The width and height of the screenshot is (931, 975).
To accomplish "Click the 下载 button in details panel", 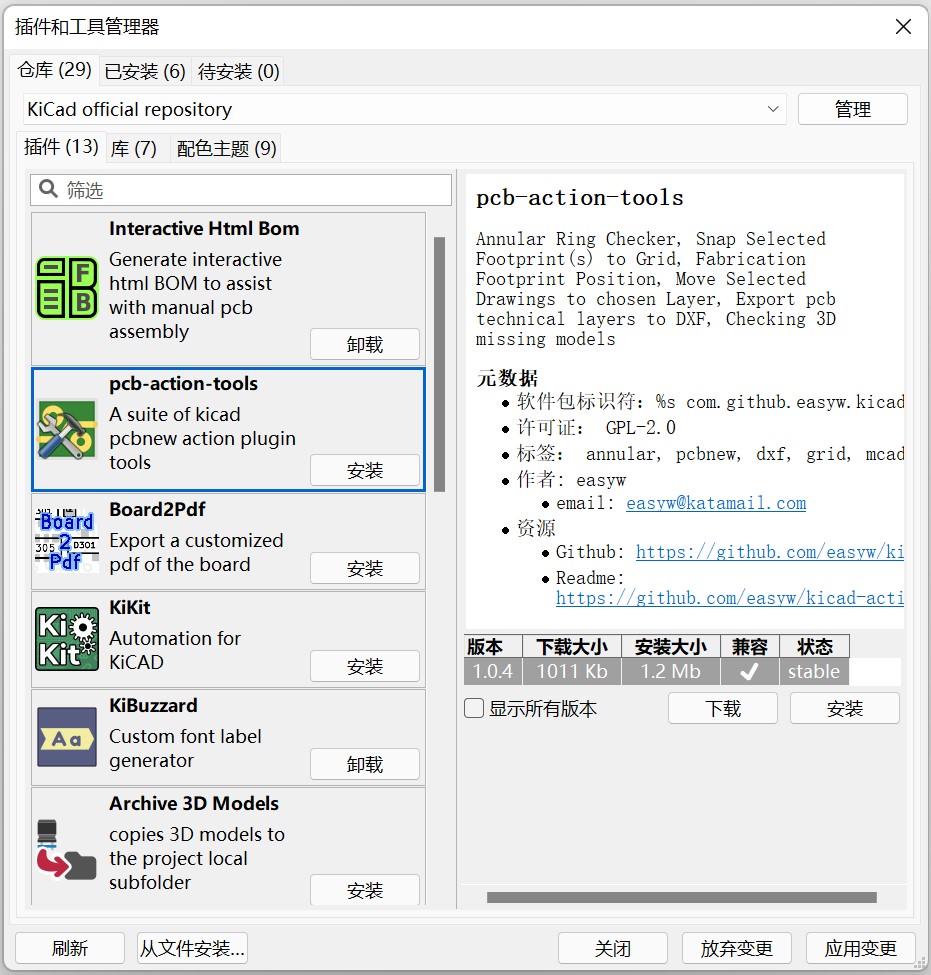I will point(723,708).
